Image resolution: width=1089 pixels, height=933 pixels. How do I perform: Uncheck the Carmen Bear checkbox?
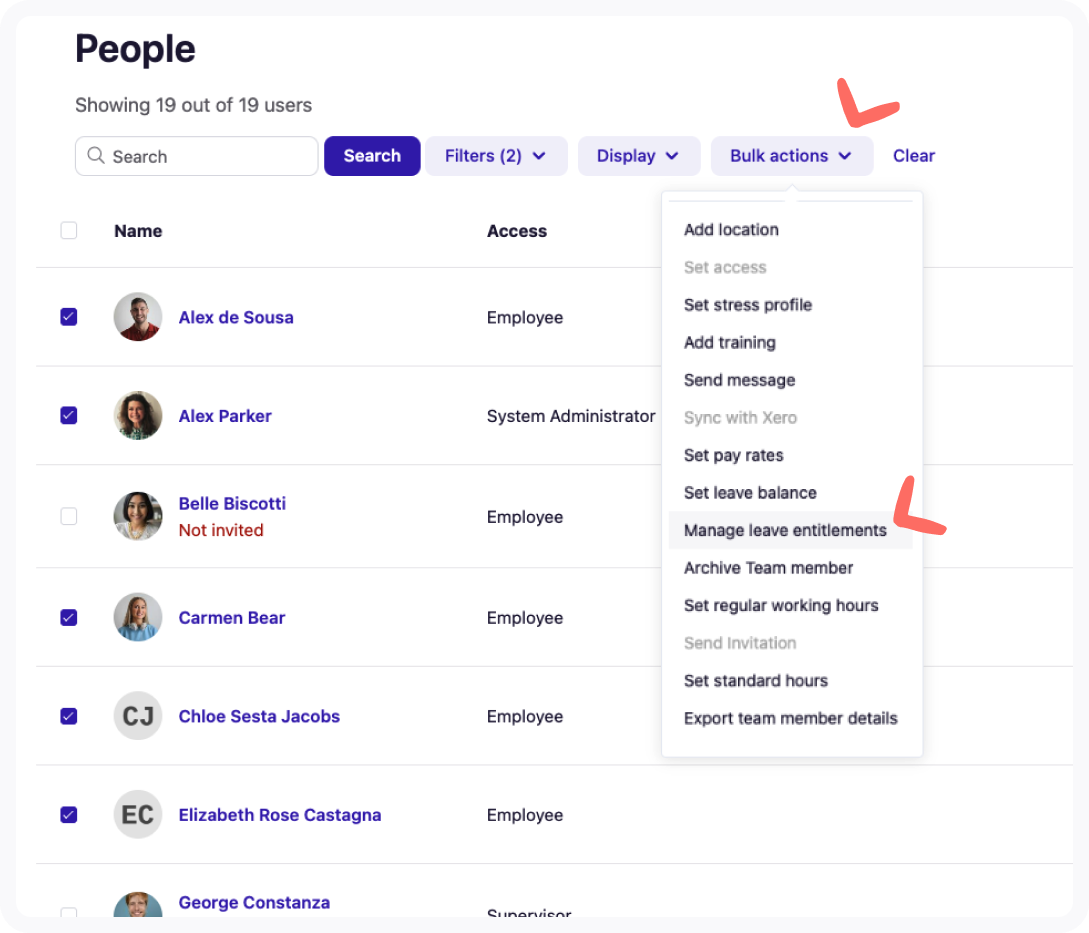pos(69,617)
